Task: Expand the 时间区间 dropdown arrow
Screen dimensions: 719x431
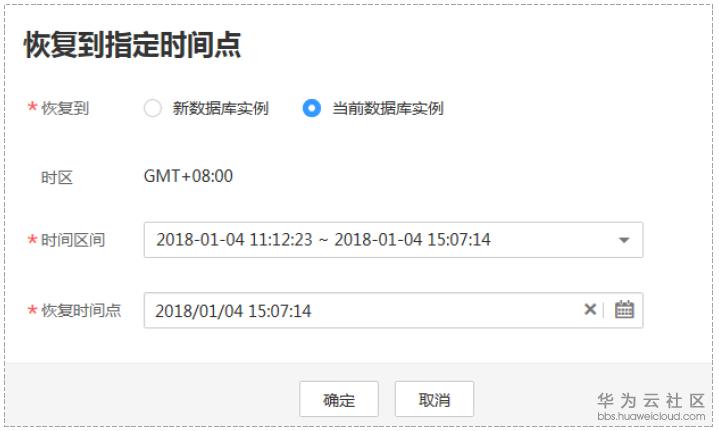Action: click(624, 240)
